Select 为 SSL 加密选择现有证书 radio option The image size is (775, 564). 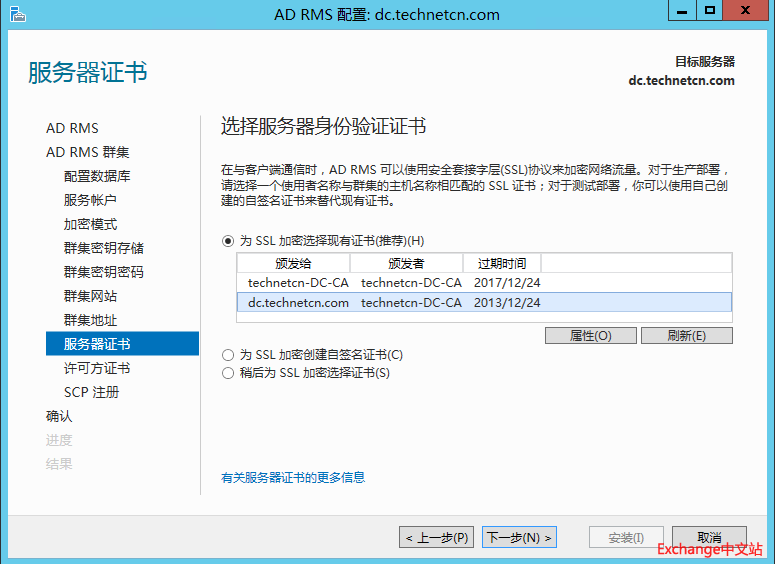click(x=228, y=241)
